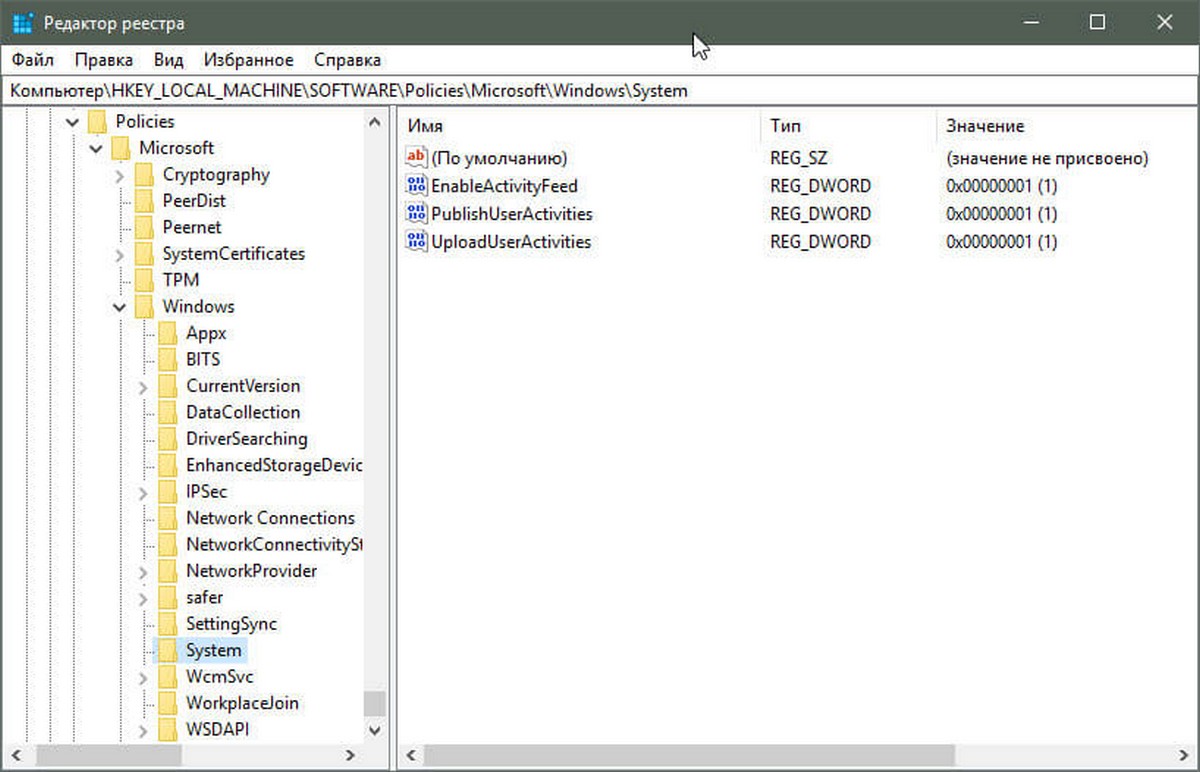Screen dimensions: 1200x772
Task: Open the Файл menu
Action: pyautogui.click(x=34, y=60)
